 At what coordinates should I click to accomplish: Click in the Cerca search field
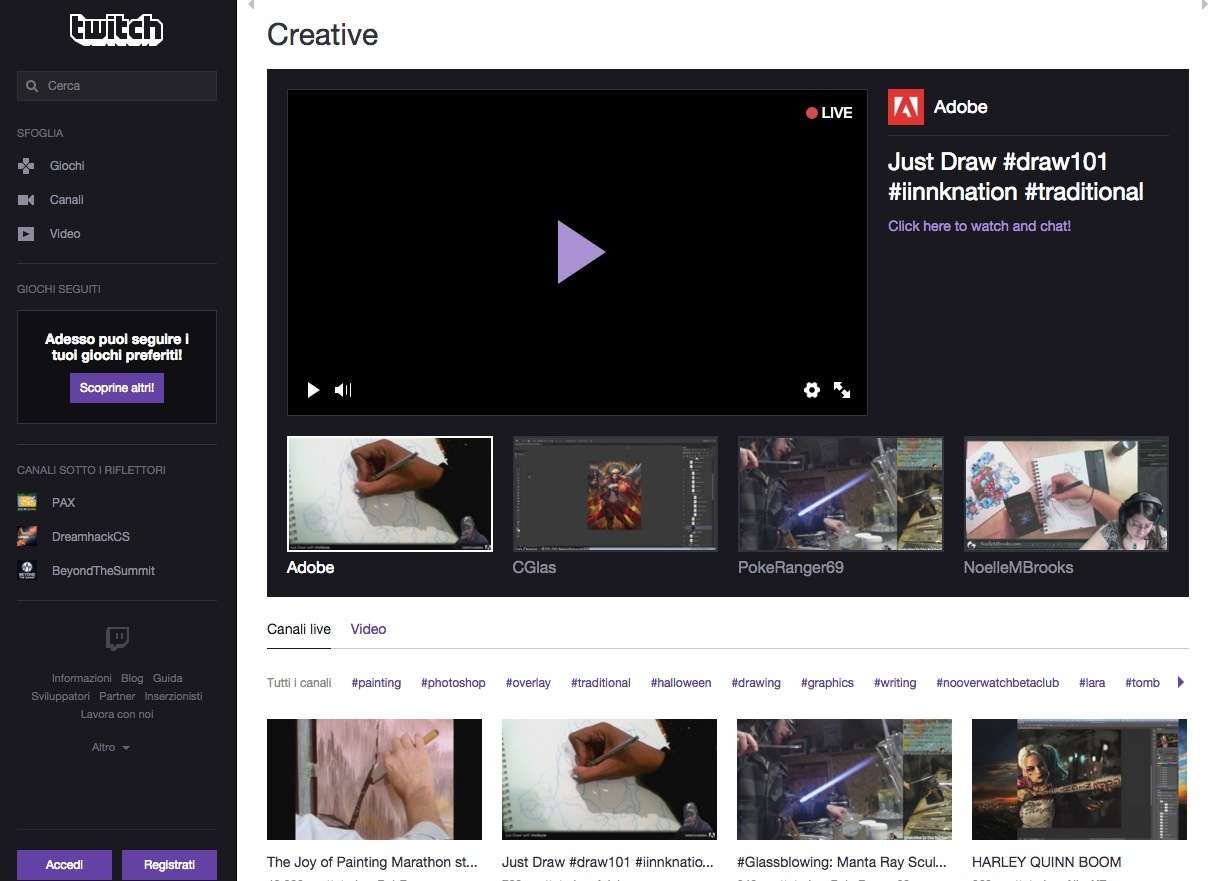pyautogui.click(x=117, y=86)
